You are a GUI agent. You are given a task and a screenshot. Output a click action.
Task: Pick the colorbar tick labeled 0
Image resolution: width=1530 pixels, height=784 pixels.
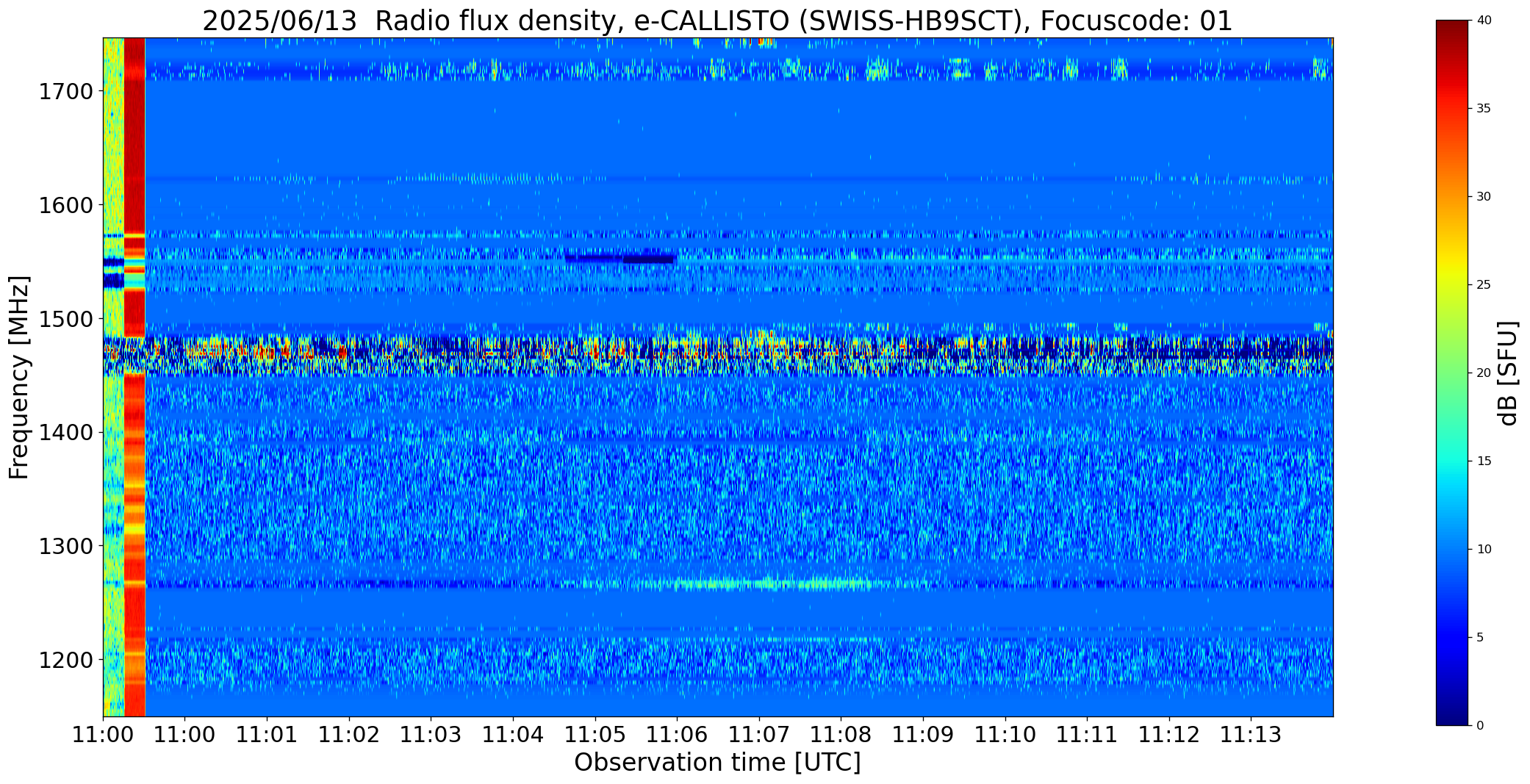[1480, 726]
